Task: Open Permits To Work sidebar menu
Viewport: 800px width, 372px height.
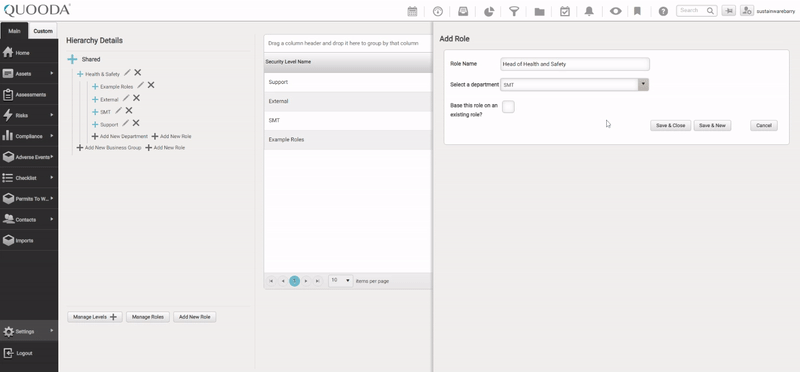Action: tap(29, 199)
